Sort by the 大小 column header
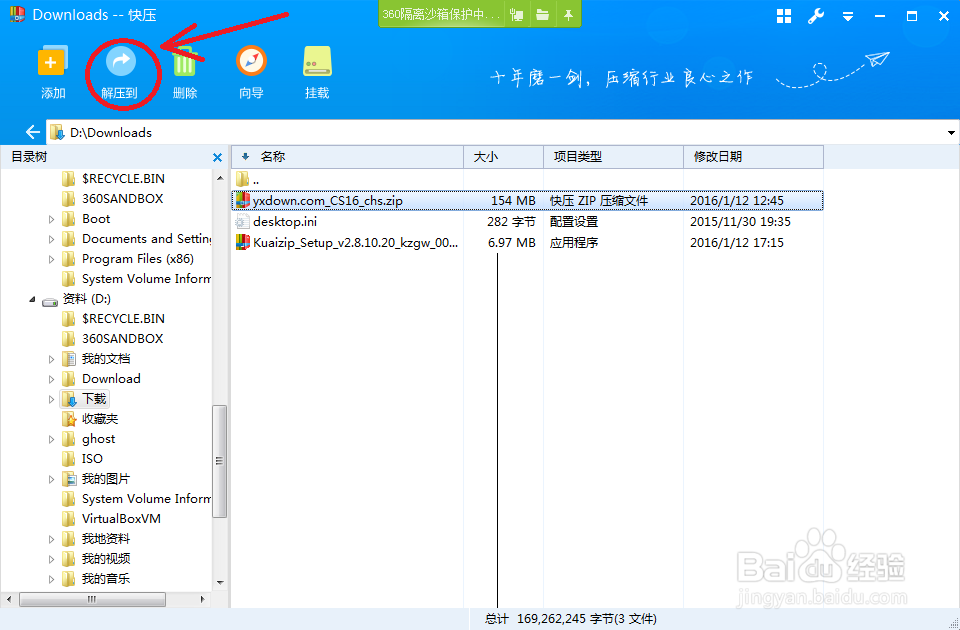Viewport: 960px width, 630px height. (503, 157)
